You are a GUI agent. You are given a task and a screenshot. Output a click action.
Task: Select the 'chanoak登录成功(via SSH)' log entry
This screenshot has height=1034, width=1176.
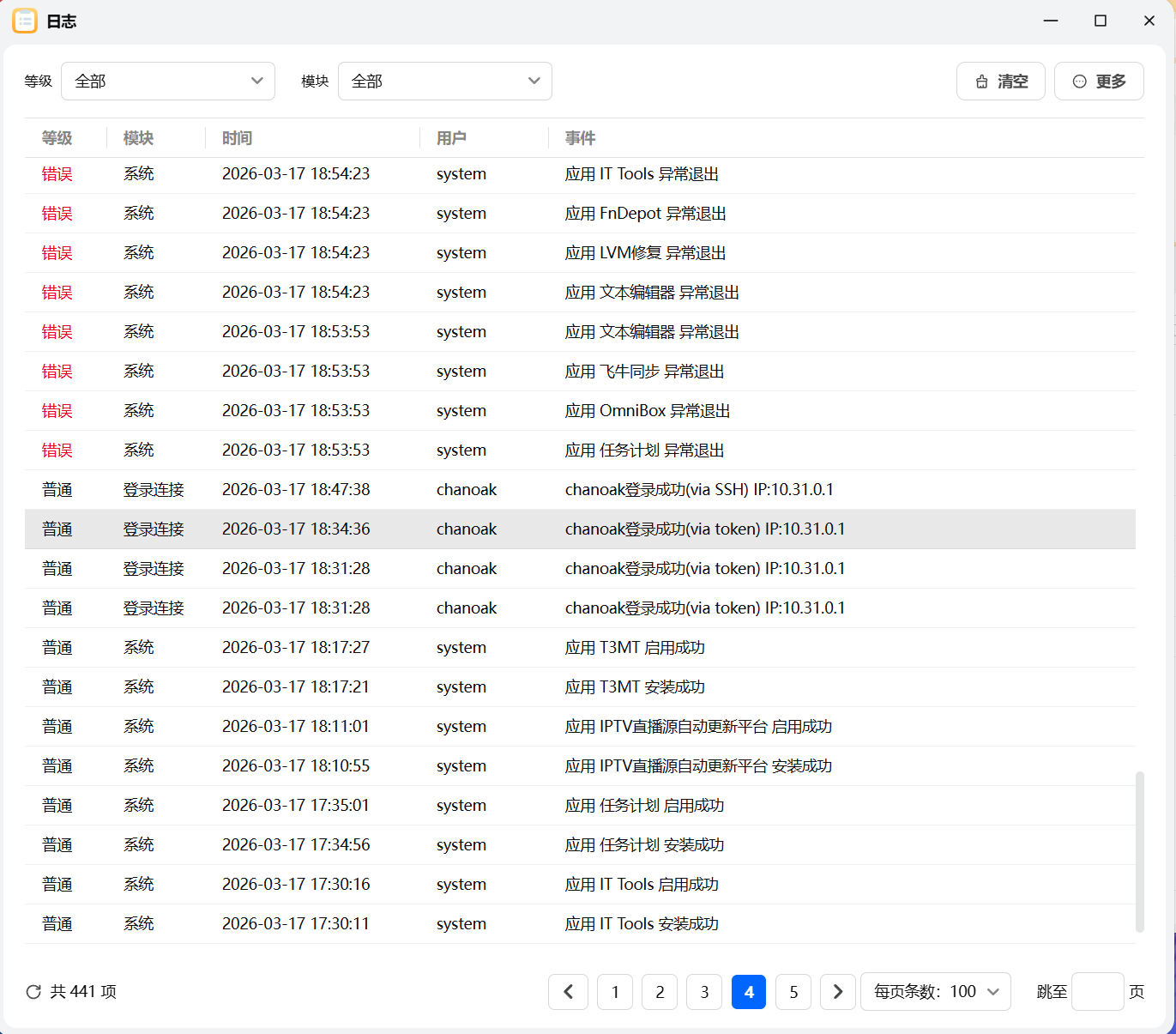pyautogui.click(x=580, y=490)
